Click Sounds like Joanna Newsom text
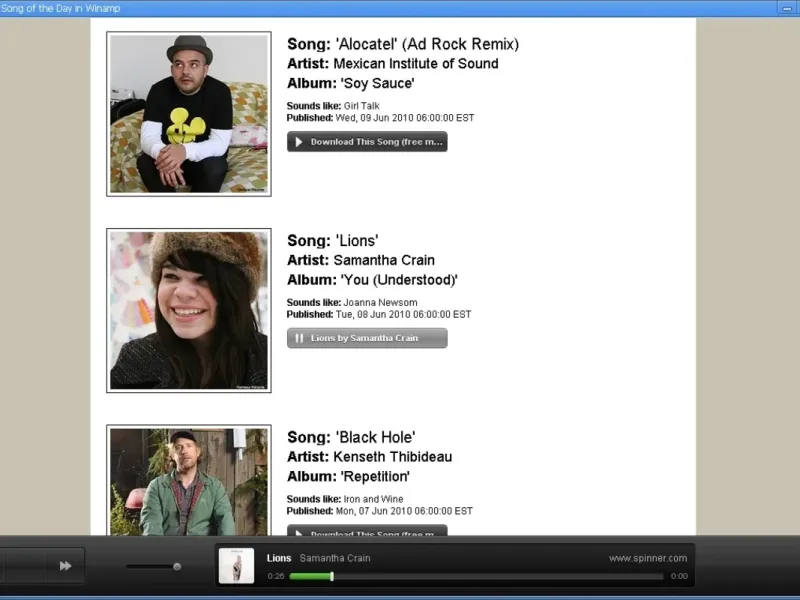The image size is (800, 600). [352, 303]
